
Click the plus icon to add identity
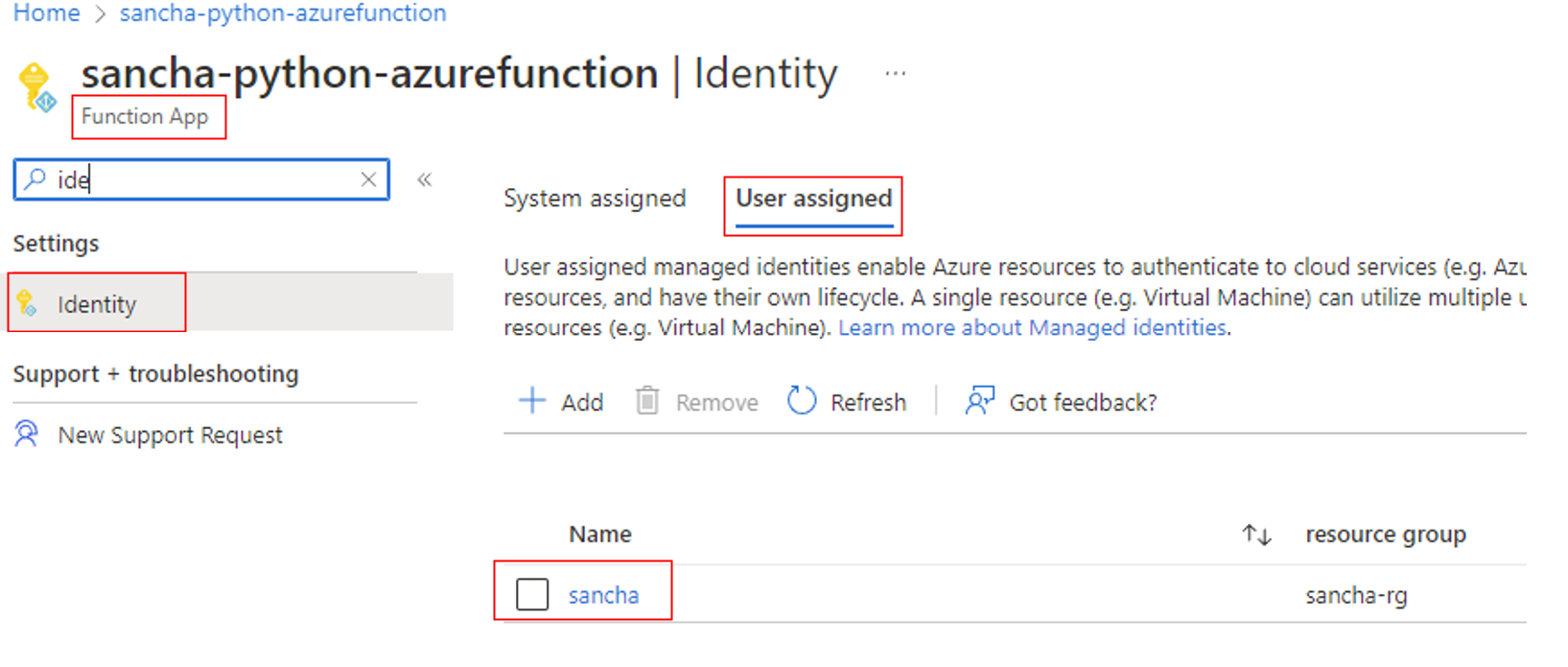click(x=531, y=400)
